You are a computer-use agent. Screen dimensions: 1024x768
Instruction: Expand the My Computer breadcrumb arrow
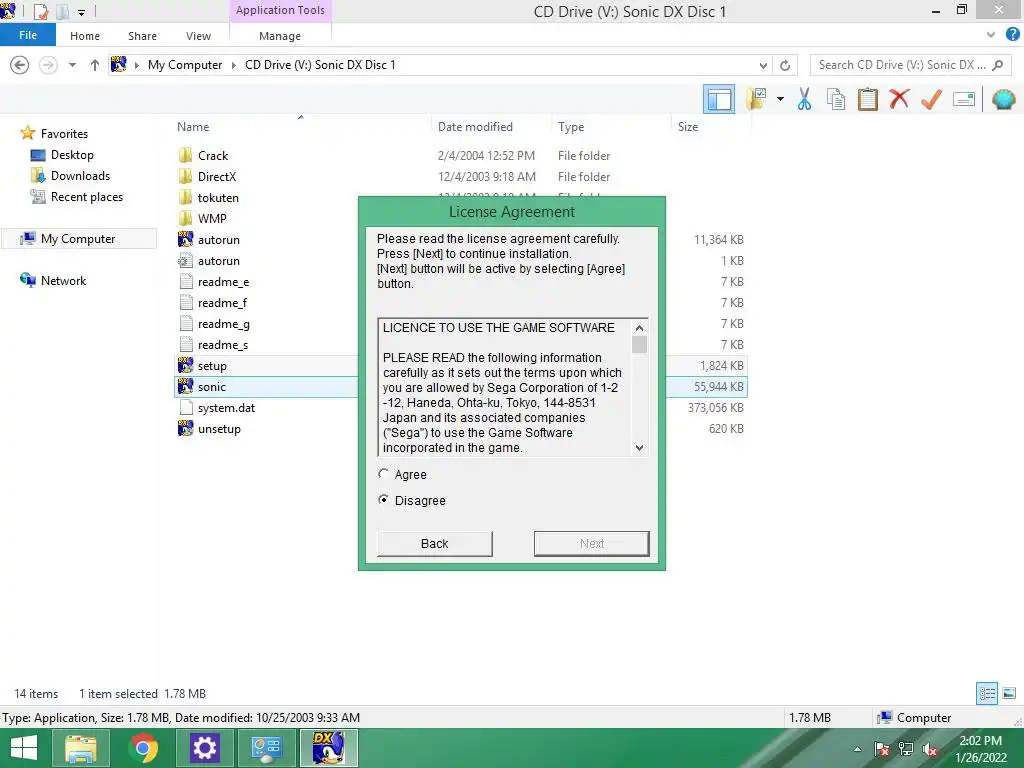pyautogui.click(x=234, y=65)
